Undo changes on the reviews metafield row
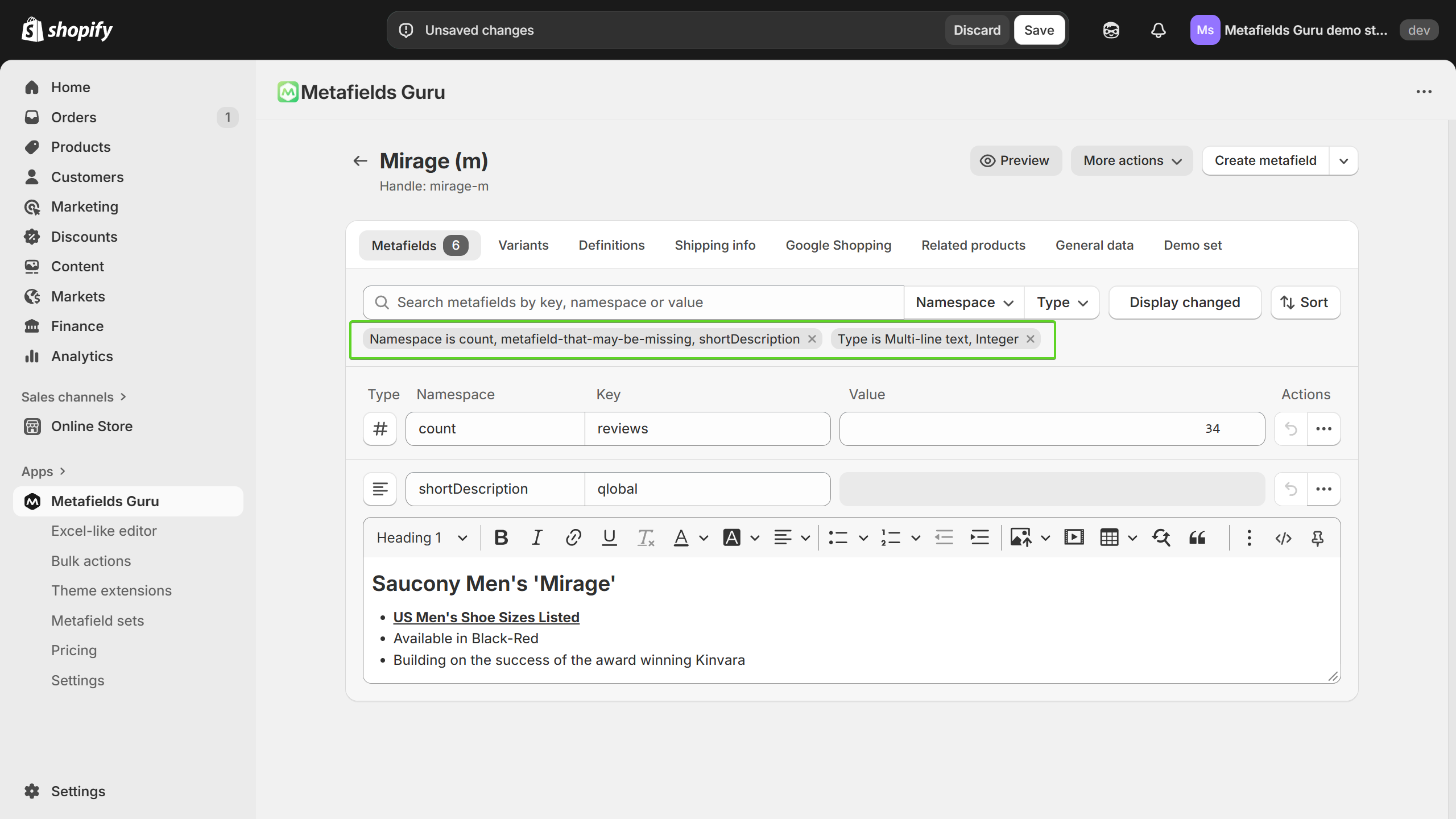 pos(1290,429)
